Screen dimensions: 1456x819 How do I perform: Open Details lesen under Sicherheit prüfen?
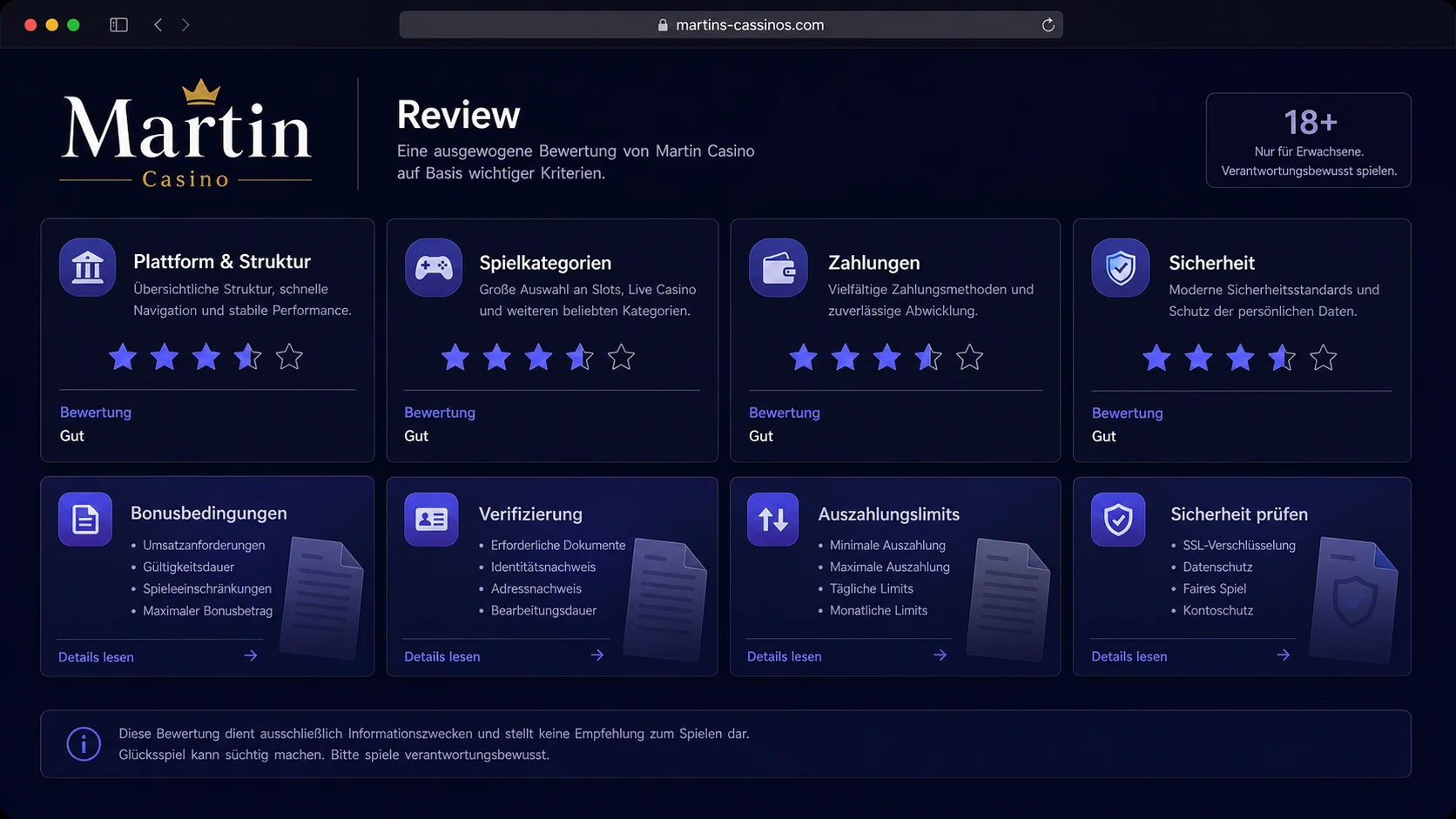click(x=1129, y=656)
